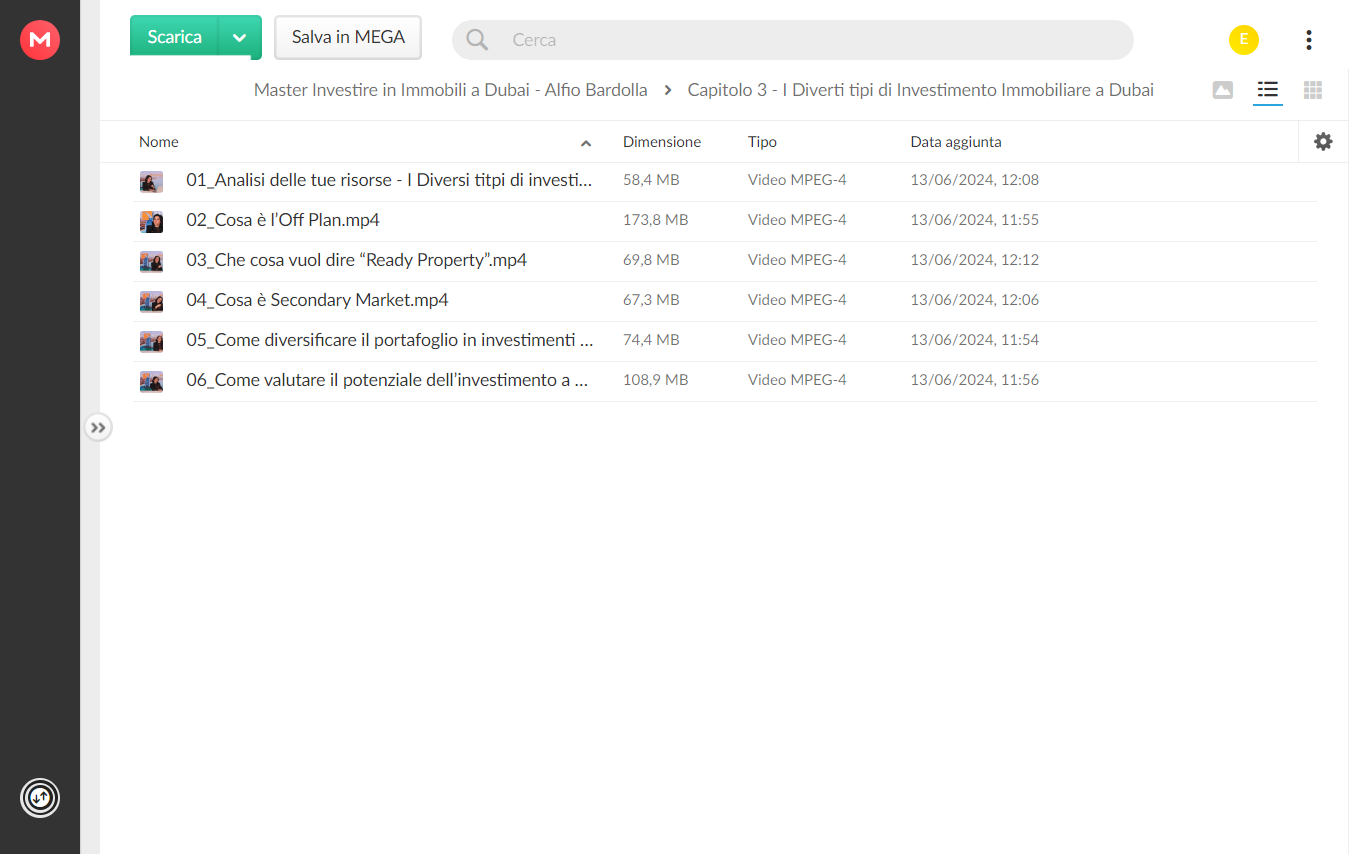Open the Scarica dropdown arrow
This screenshot has width=1349, height=854.
(240, 37)
